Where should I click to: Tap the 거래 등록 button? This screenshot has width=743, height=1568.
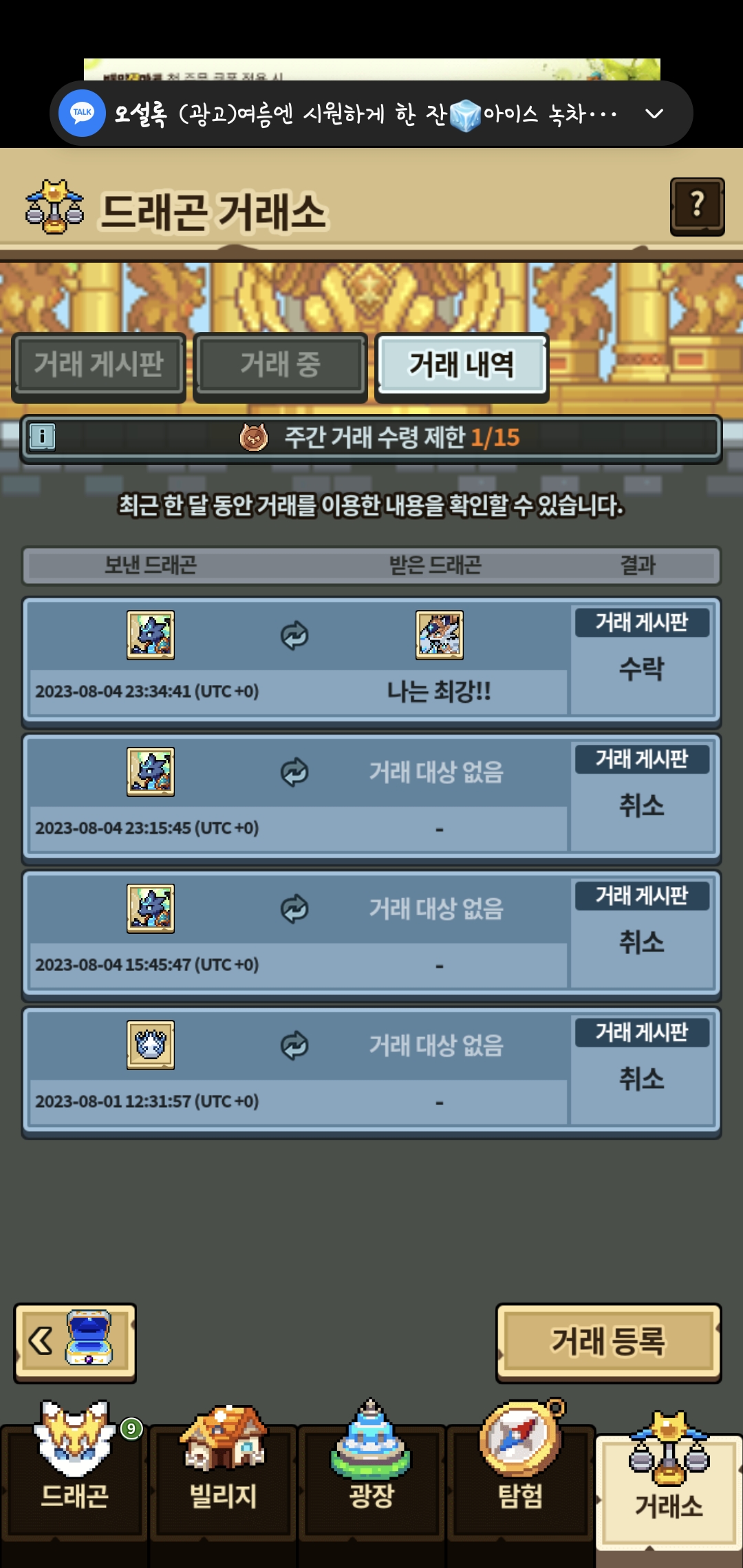pos(608,1342)
